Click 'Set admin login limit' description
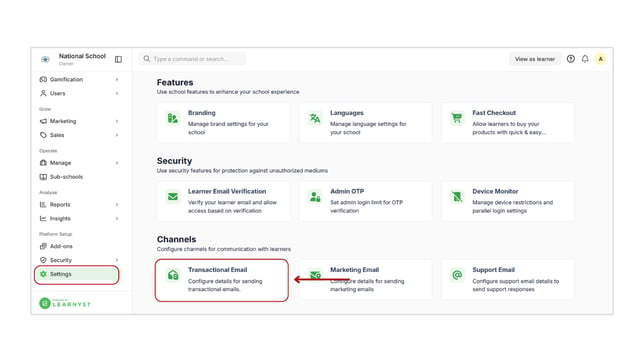Image resolution: width=644 pixels, height=362 pixels. pyautogui.click(x=366, y=207)
